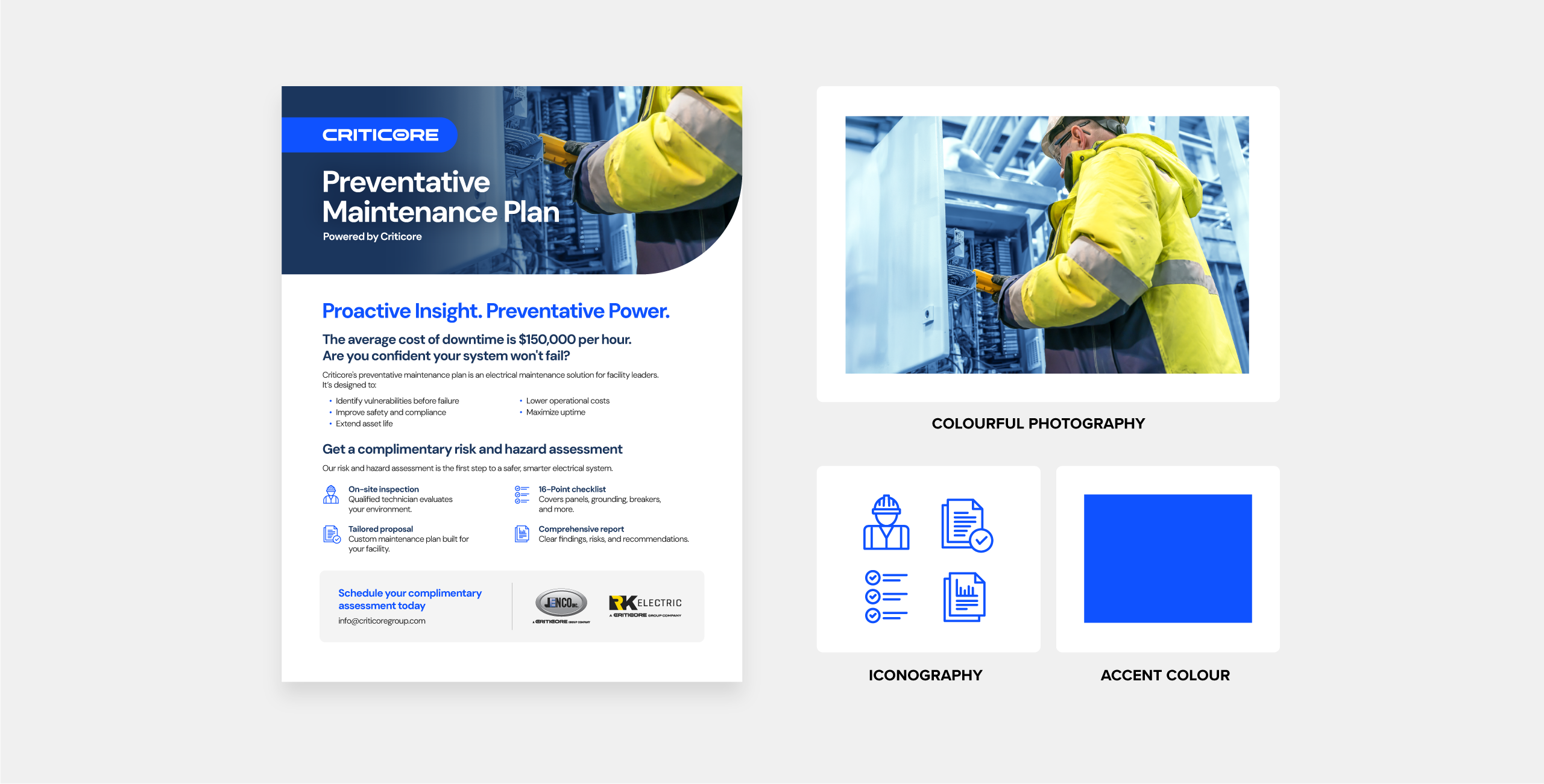Click the small 16-Point checklist icon
The width and height of the screenshot is (1544, 784).
pyautogui.click(x=521, y=495)
